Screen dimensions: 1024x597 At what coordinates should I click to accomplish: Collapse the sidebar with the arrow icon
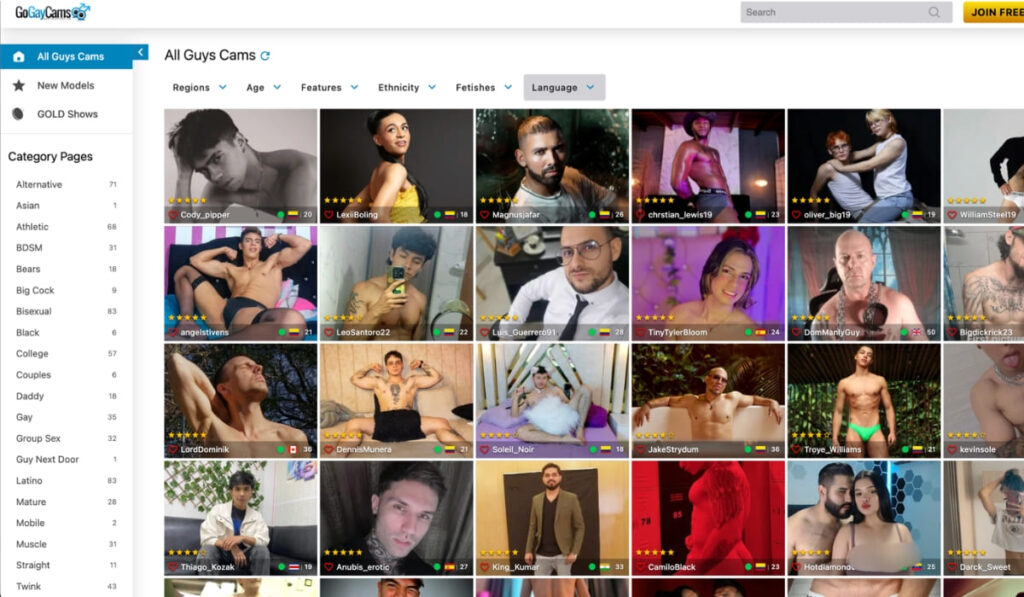click(141, 52)
